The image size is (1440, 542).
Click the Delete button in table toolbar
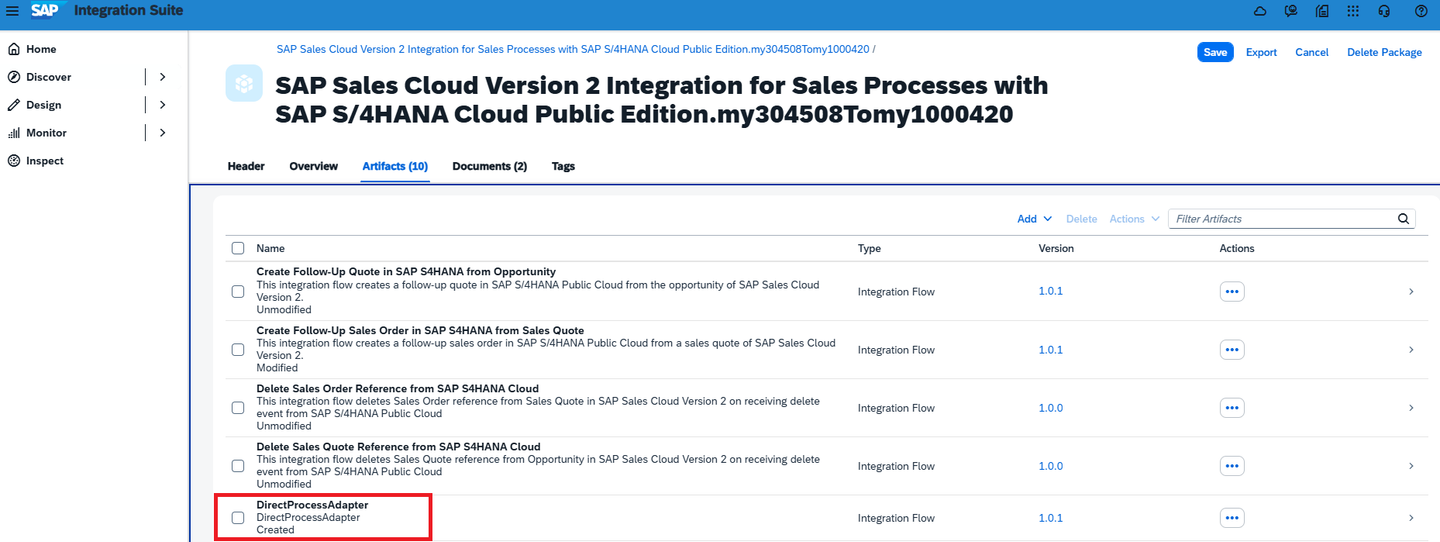[1081, 219]
